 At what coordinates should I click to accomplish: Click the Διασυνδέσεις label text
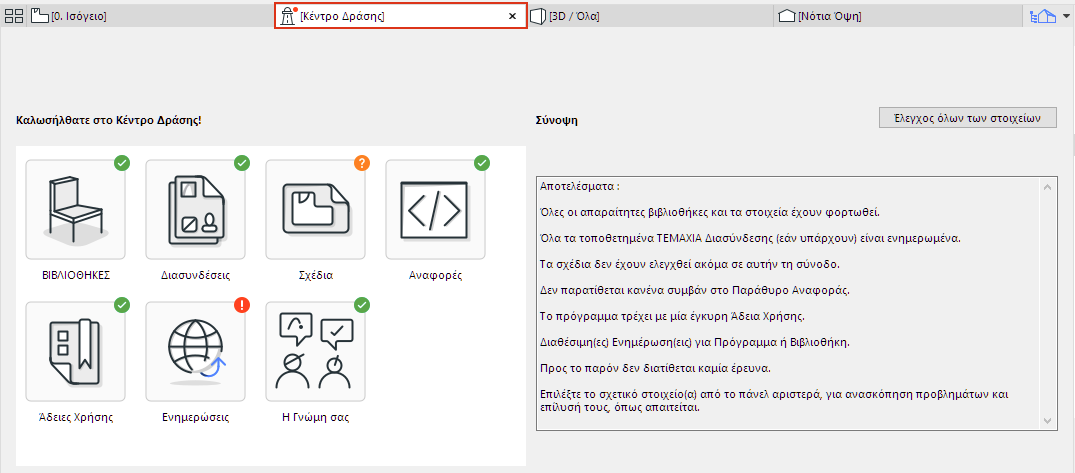point(195,276)
